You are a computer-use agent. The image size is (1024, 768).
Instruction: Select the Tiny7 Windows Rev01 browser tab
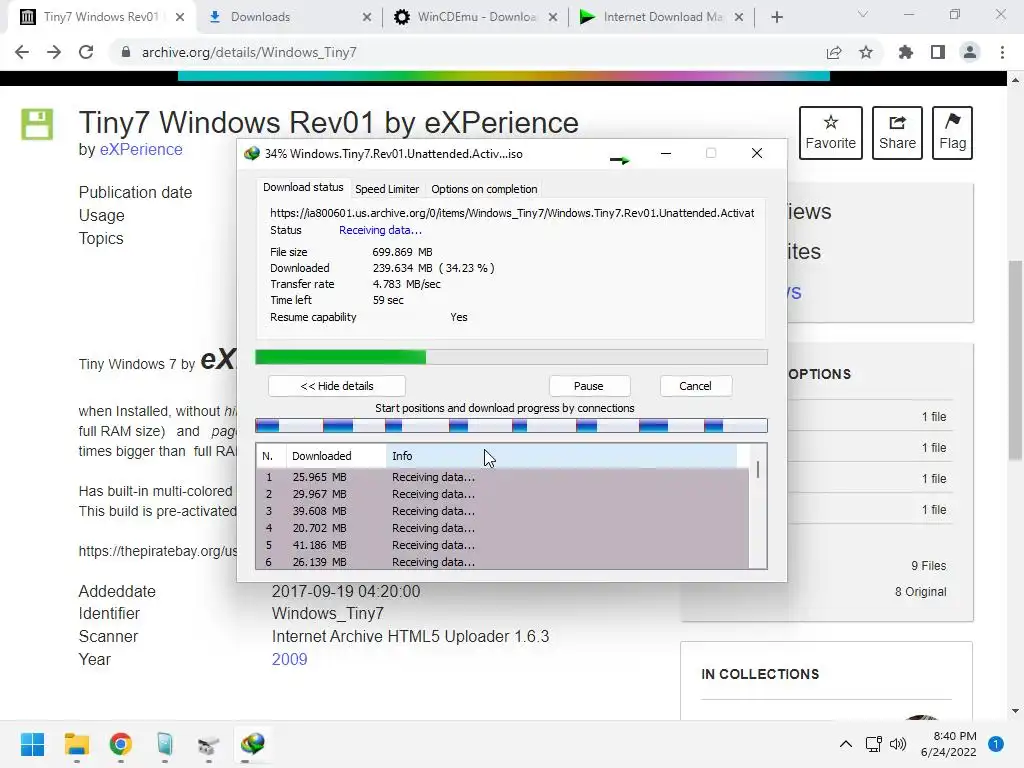(x=101, y=17)
